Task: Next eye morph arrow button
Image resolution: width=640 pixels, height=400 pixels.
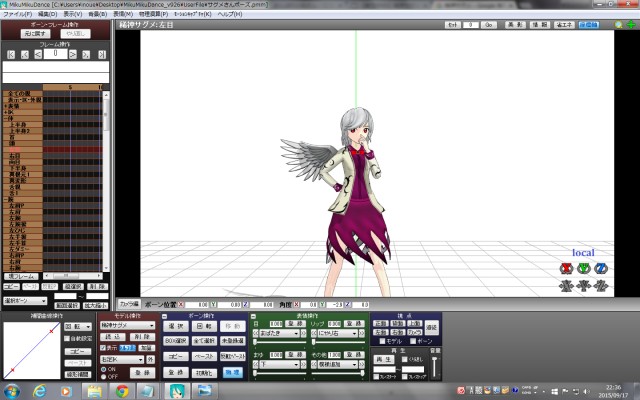Action: click(x=303, y=333)
